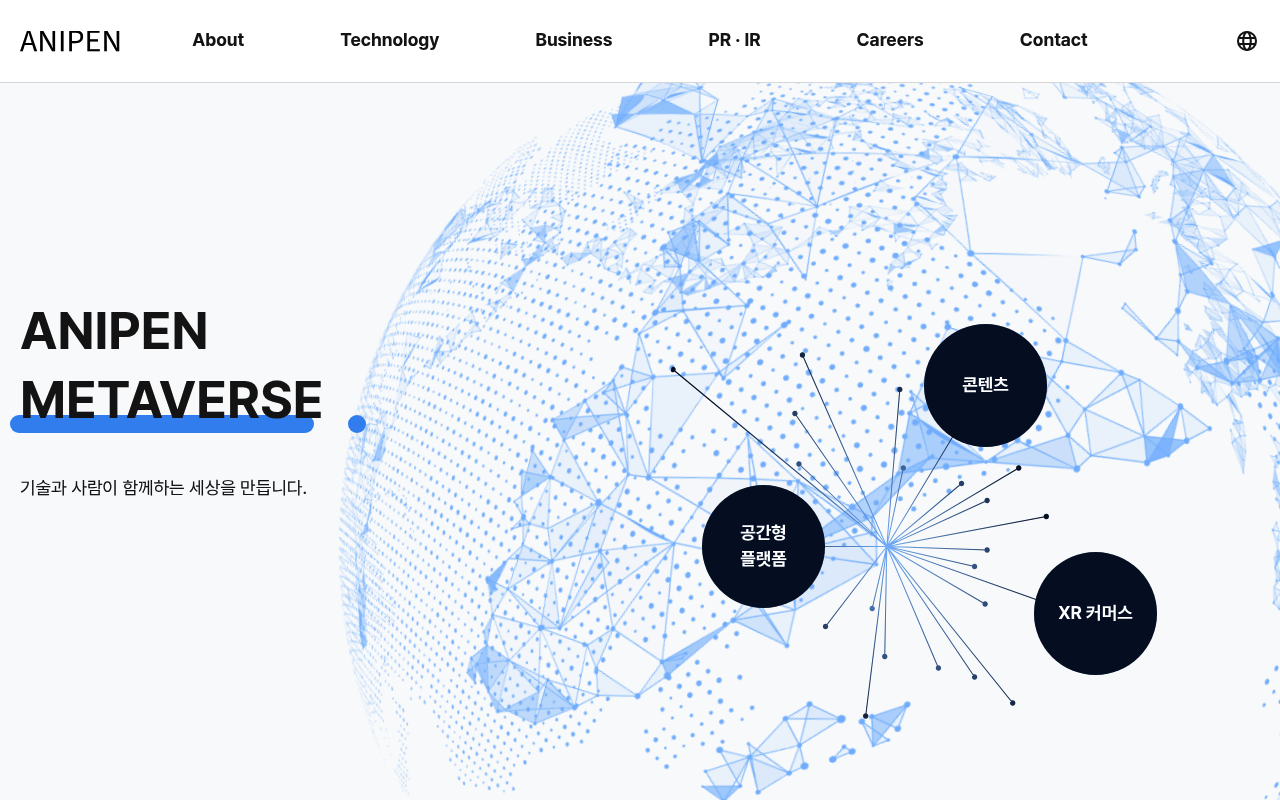Click the tagline 기술과 사람이 함께하는 세상을 만듭니다.

(x=163, y=488)
